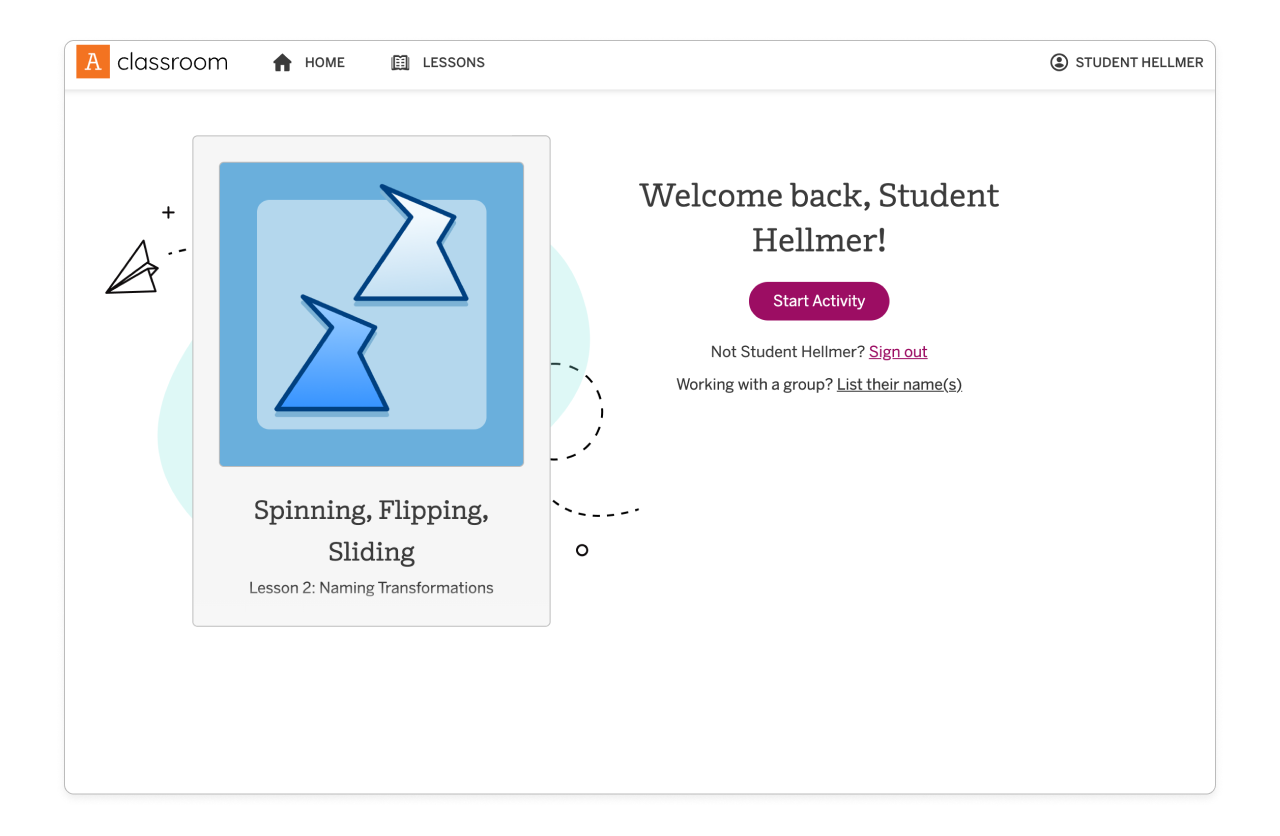Viewport: 1280px width, 836px height.
Task: Select the Spinning, Flipping, Sliding lesson title
Action: 371,530
